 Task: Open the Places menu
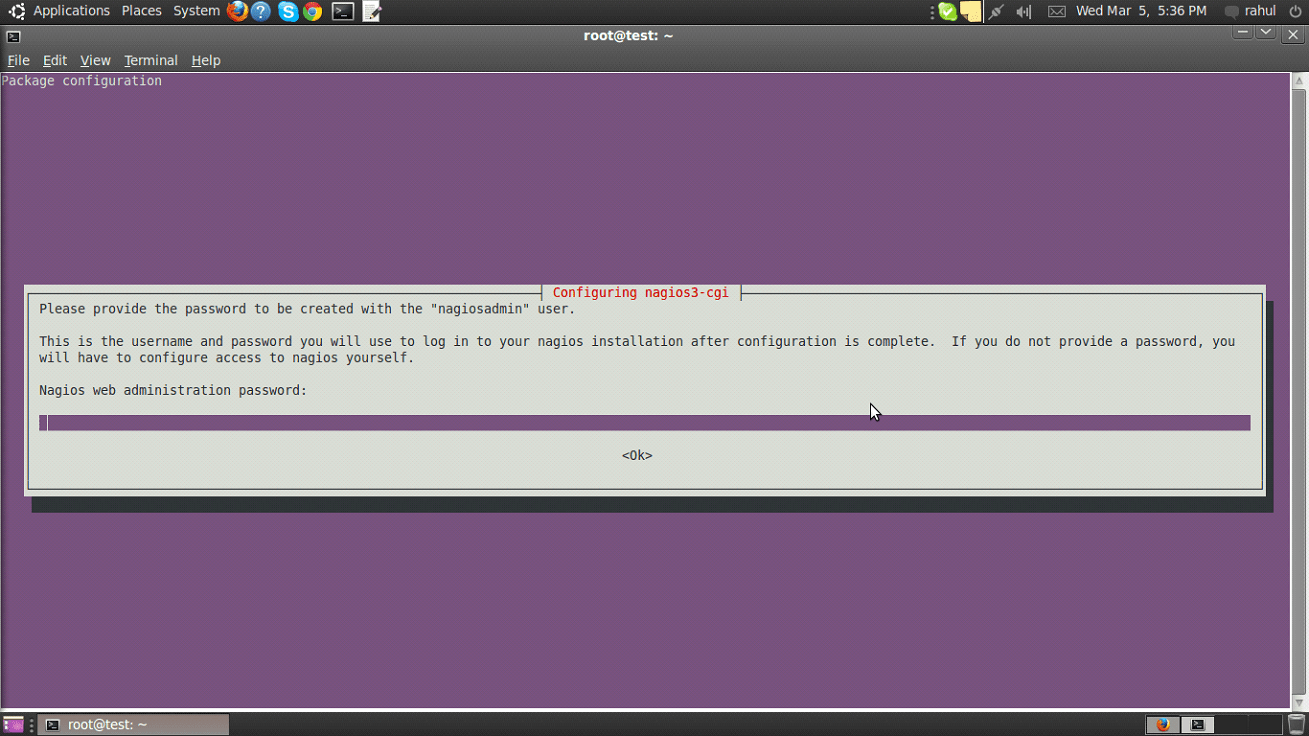(141, 11)
